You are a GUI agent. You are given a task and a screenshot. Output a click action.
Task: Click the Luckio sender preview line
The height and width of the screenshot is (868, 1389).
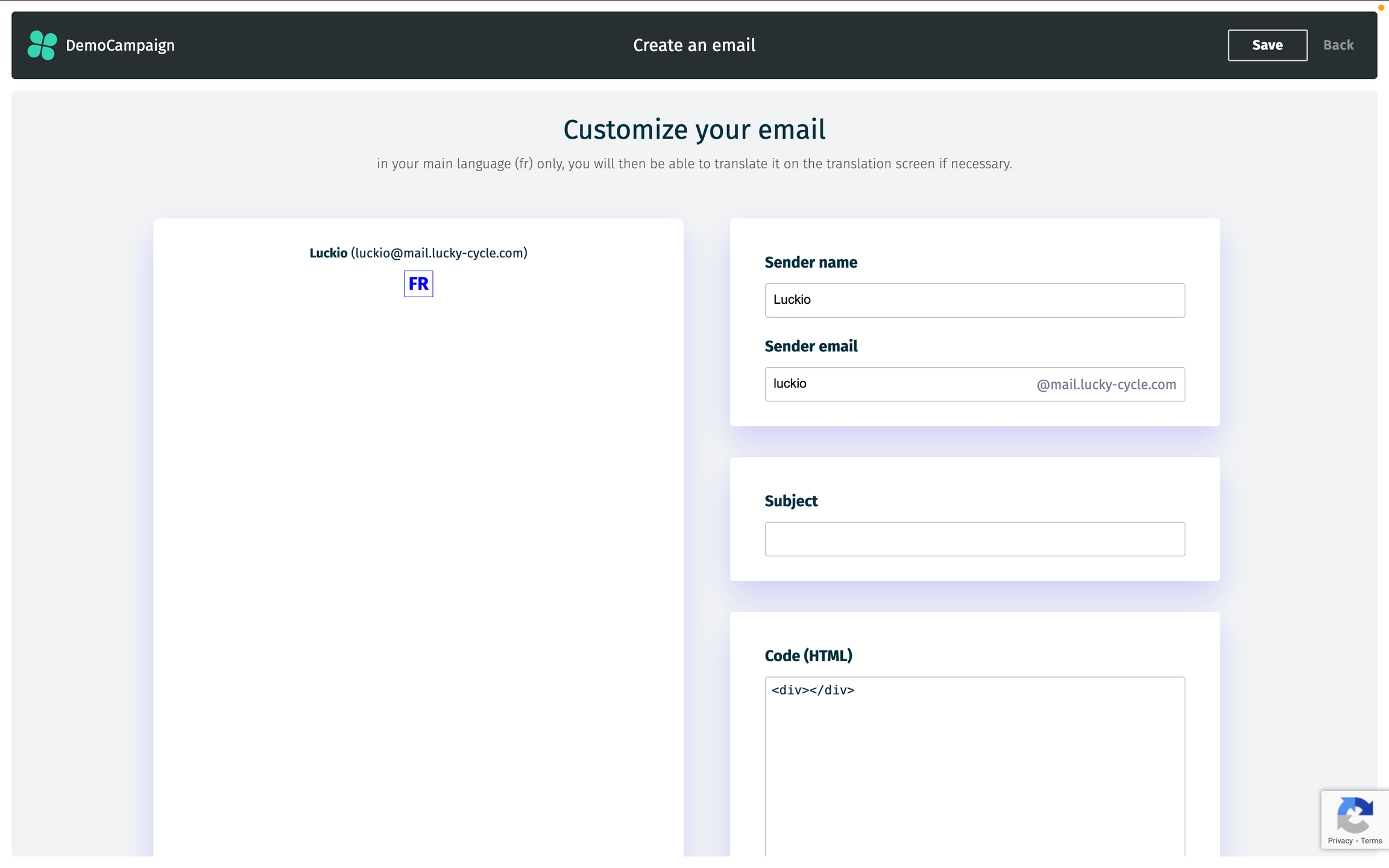click(x=418, y=253)
